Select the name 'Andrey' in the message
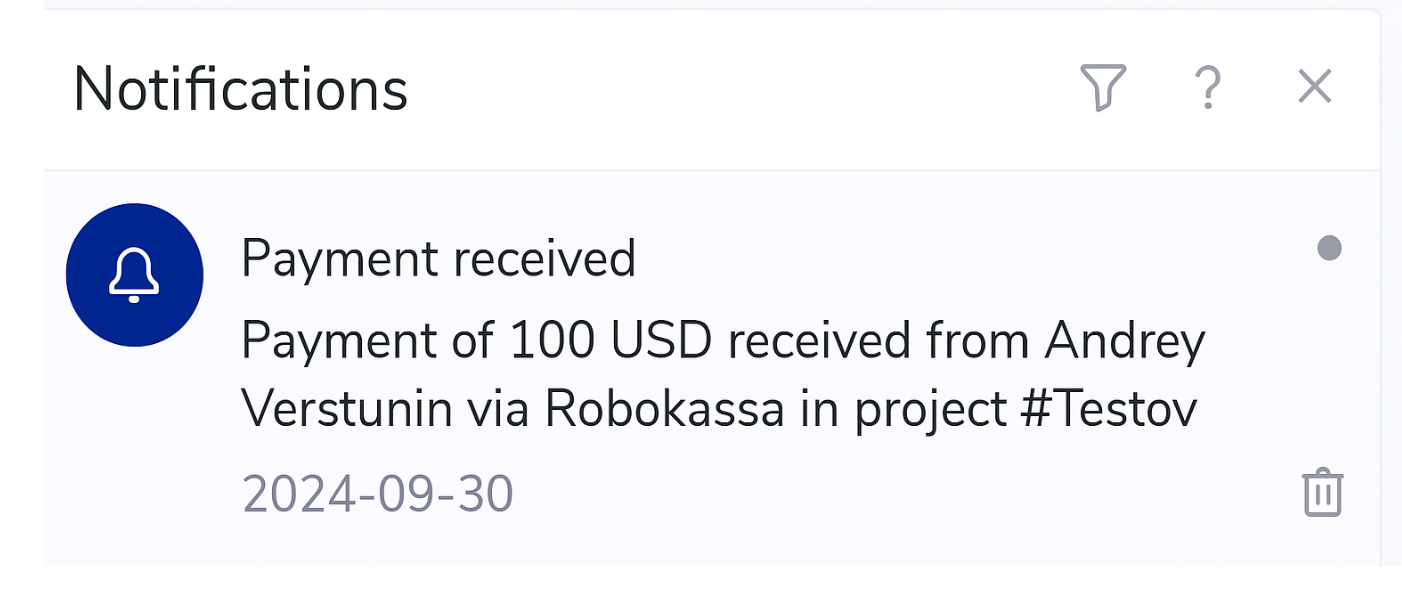This screenshot has height=611, width=1402. coord(1125,343)
